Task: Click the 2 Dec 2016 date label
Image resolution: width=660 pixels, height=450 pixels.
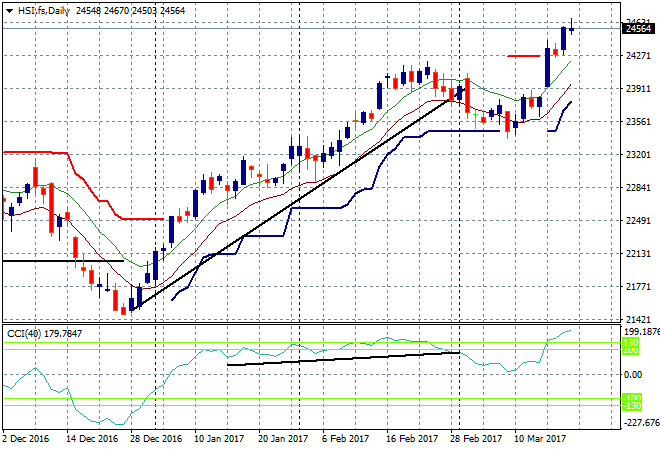Action: [x=26, y=439]
